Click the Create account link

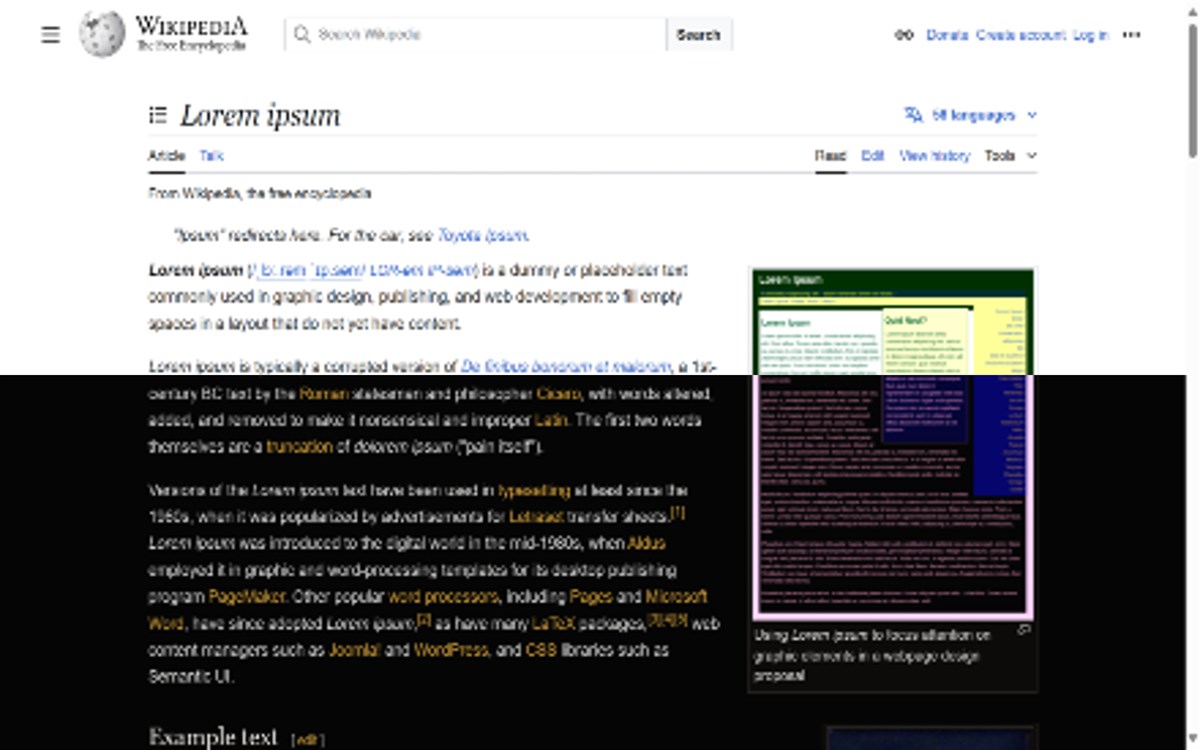(x=1021, y=35)
